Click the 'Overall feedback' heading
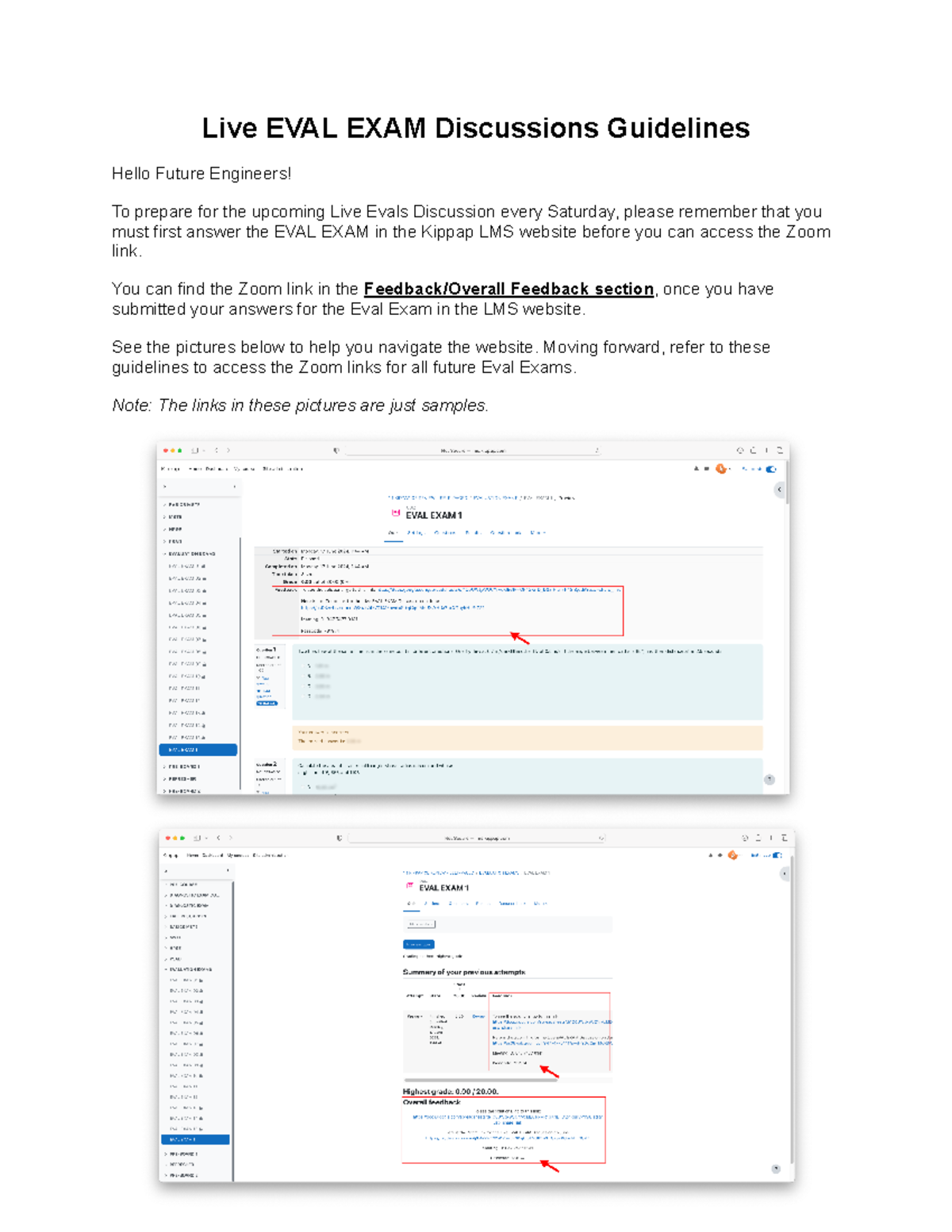Screen dimensions: 952x1232 (x=432, y=1102)
